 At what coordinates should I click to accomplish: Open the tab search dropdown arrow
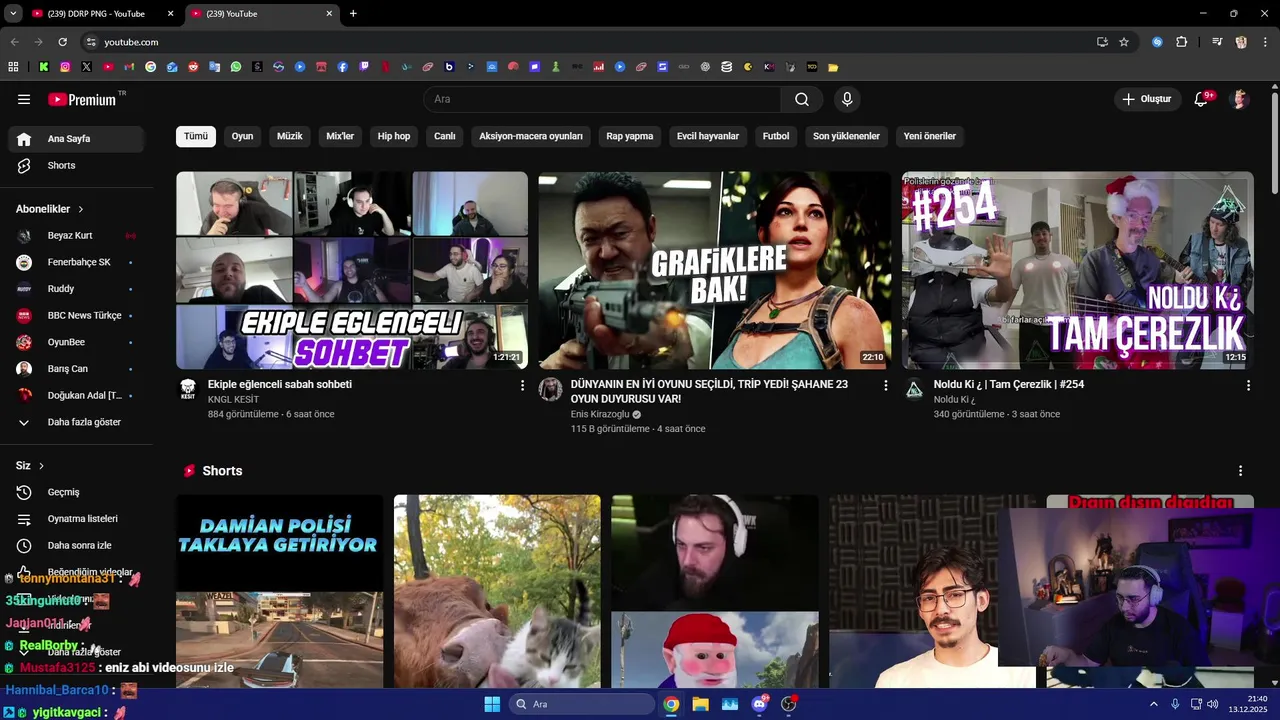13,13
